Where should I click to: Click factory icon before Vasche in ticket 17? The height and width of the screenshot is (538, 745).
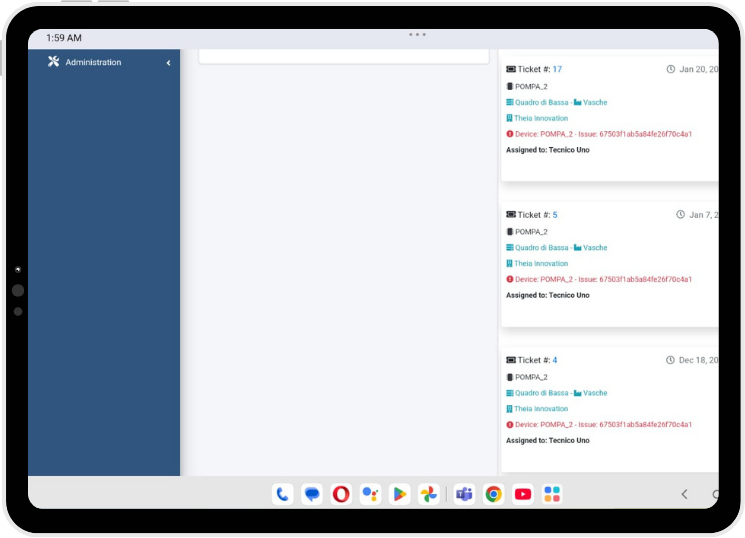578,103
